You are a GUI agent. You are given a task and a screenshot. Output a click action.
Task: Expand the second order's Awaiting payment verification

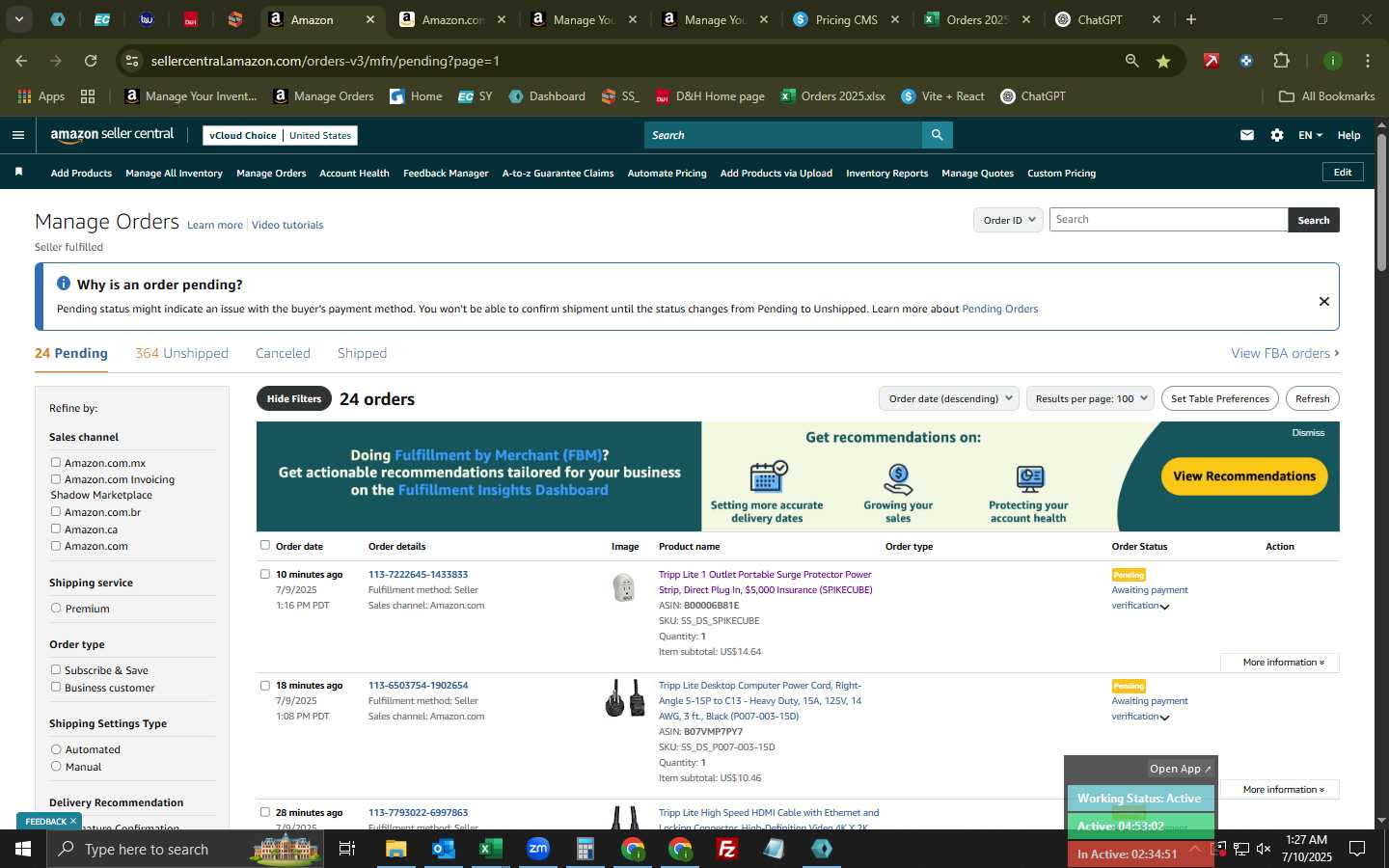coord(1164,718)
